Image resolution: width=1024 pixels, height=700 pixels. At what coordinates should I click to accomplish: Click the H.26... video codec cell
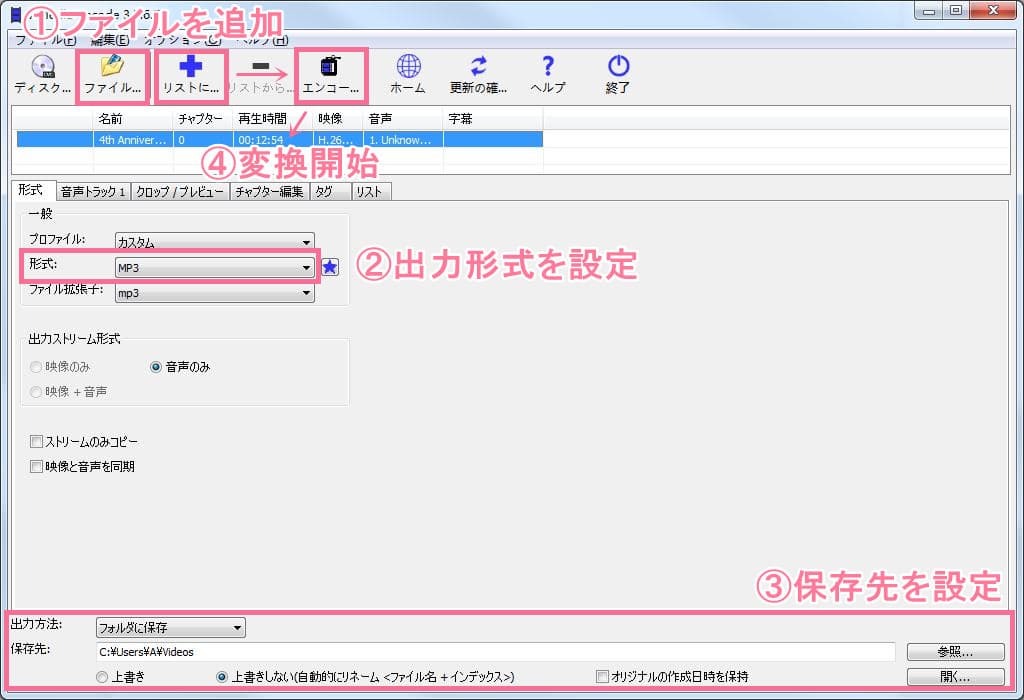click(x=338, y=140)
